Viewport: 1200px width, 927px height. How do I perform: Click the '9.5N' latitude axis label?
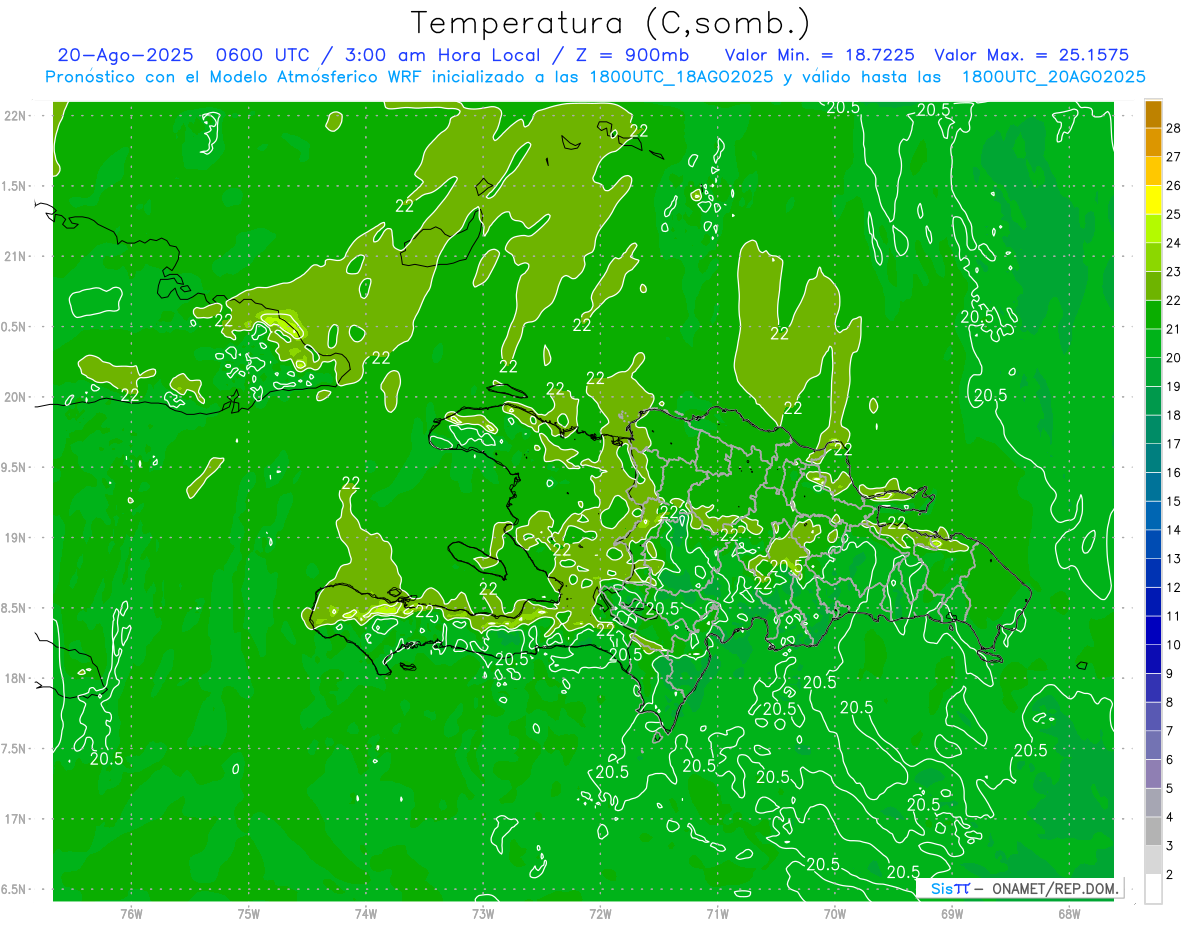click(15, 467)
